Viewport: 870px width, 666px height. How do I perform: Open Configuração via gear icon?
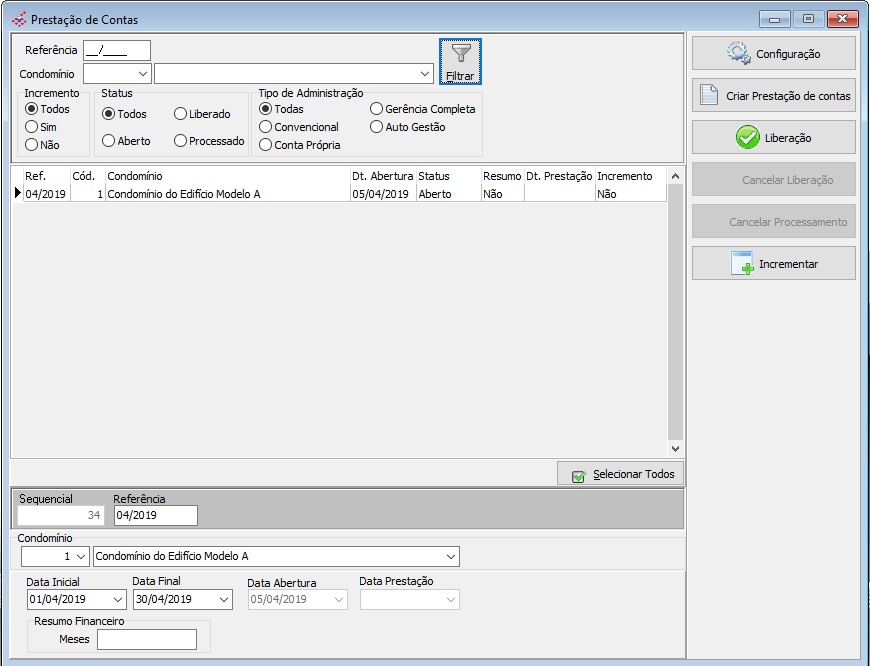point(739,54)
